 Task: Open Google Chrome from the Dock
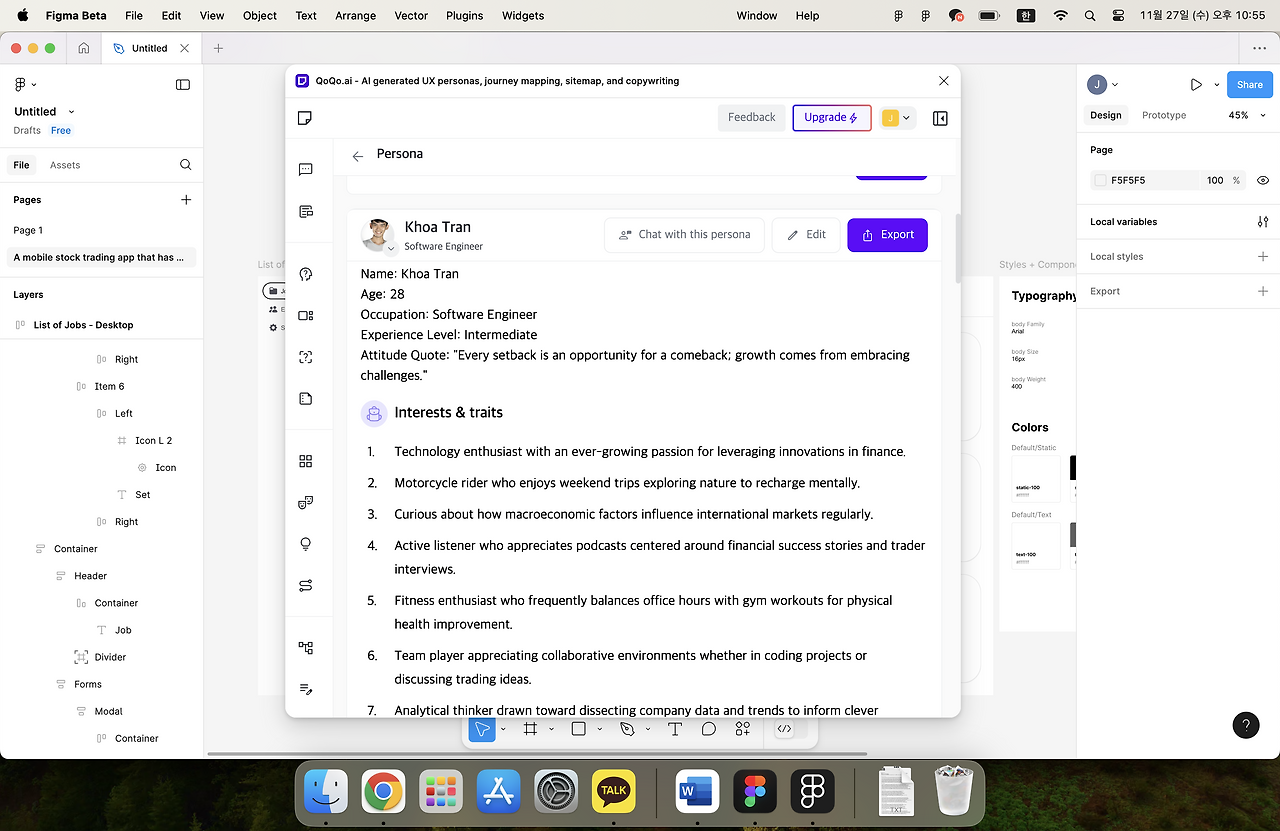pyautogui.click(x=383, y=792)
